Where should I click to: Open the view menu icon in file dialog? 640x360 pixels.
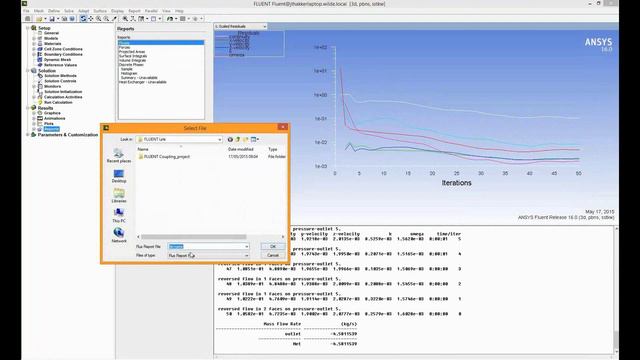[x=255, y=140]
